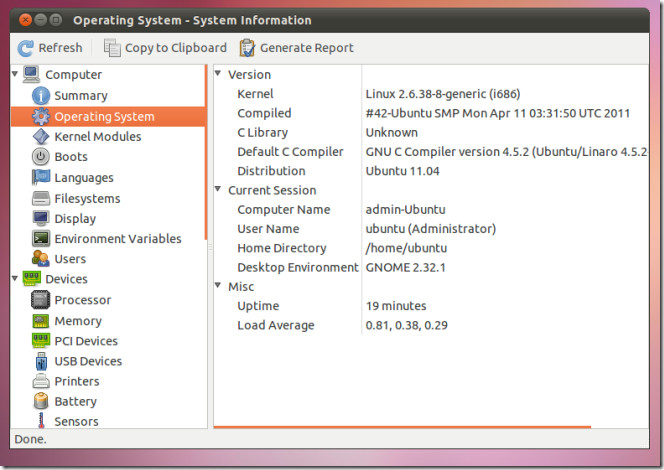
Task: Click the Users people icon
Action: [x=41, y=259]
